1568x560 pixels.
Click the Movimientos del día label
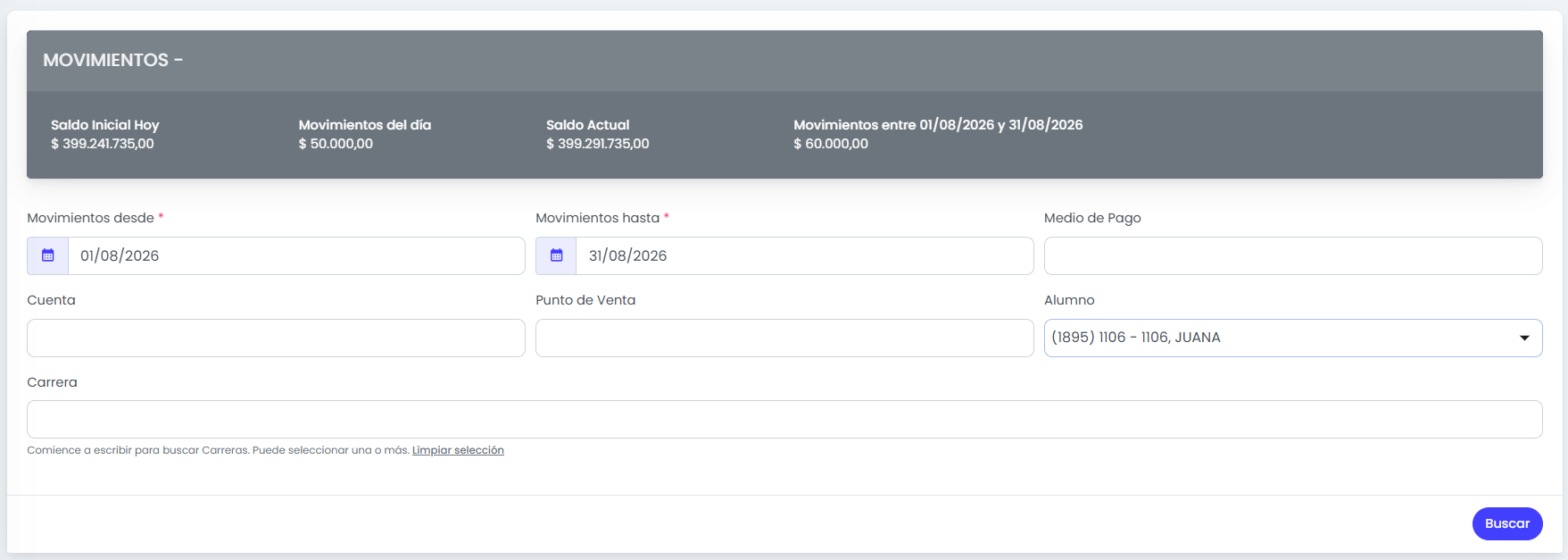pos(365,125)
